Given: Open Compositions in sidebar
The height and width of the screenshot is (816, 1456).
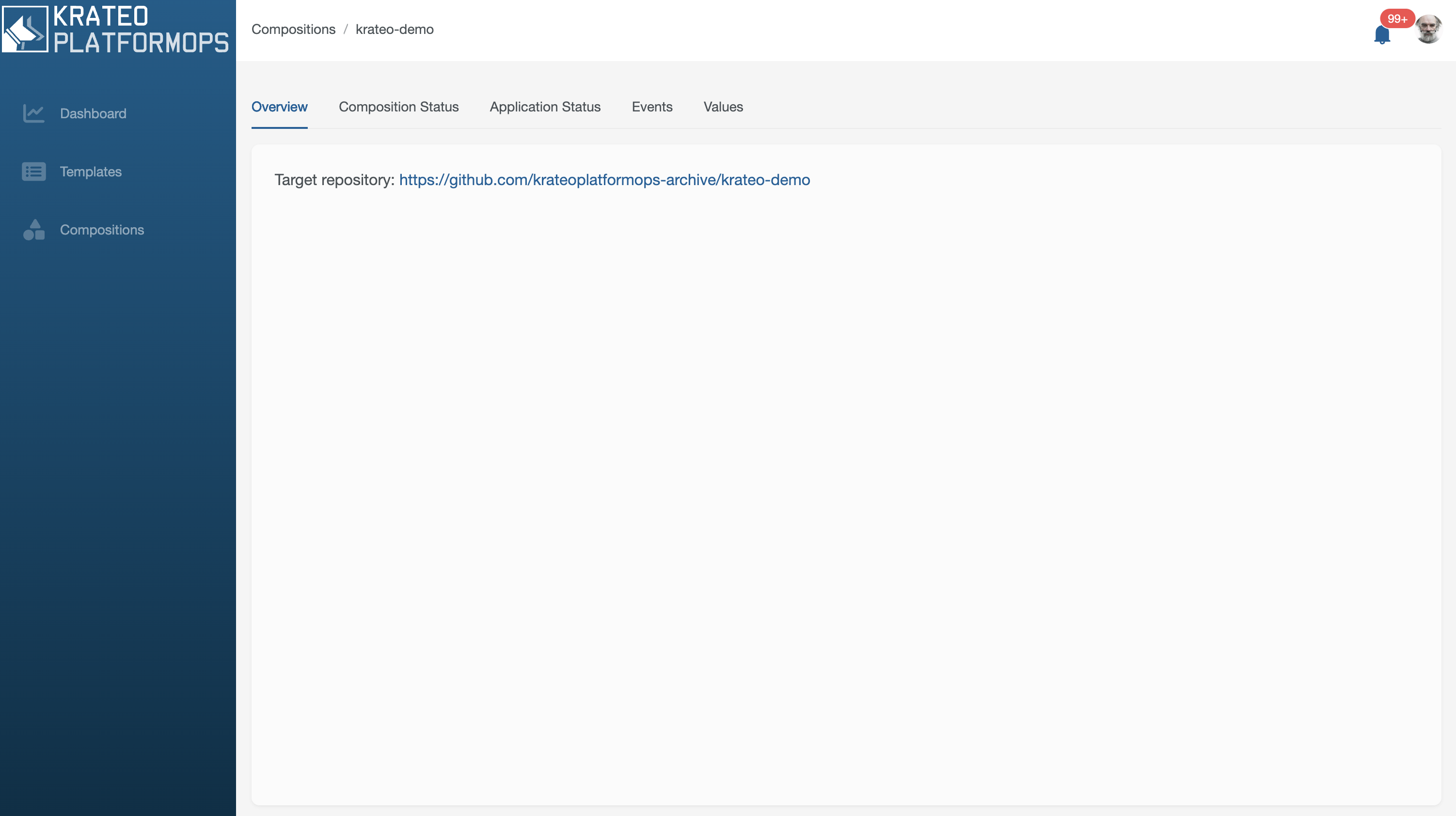Looking at the screenshot, I should [x=102, y=230].
